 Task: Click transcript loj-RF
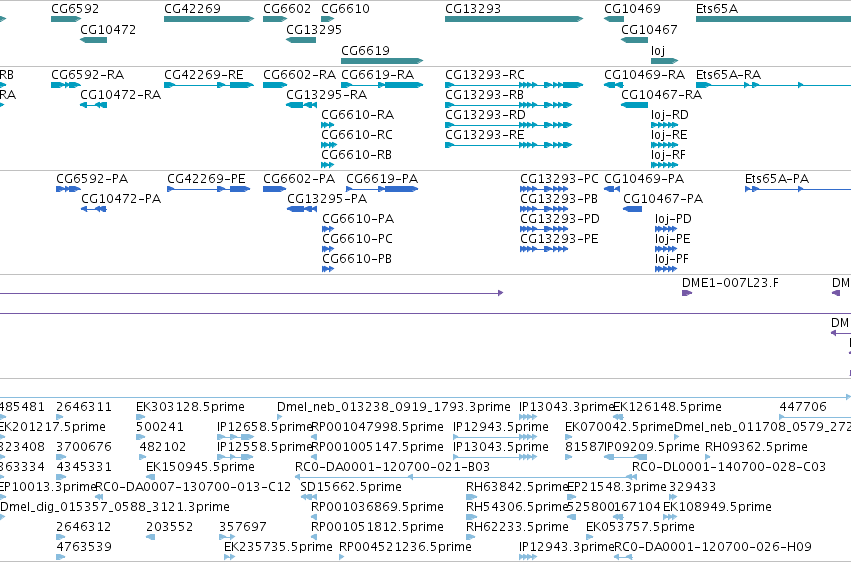668,155
